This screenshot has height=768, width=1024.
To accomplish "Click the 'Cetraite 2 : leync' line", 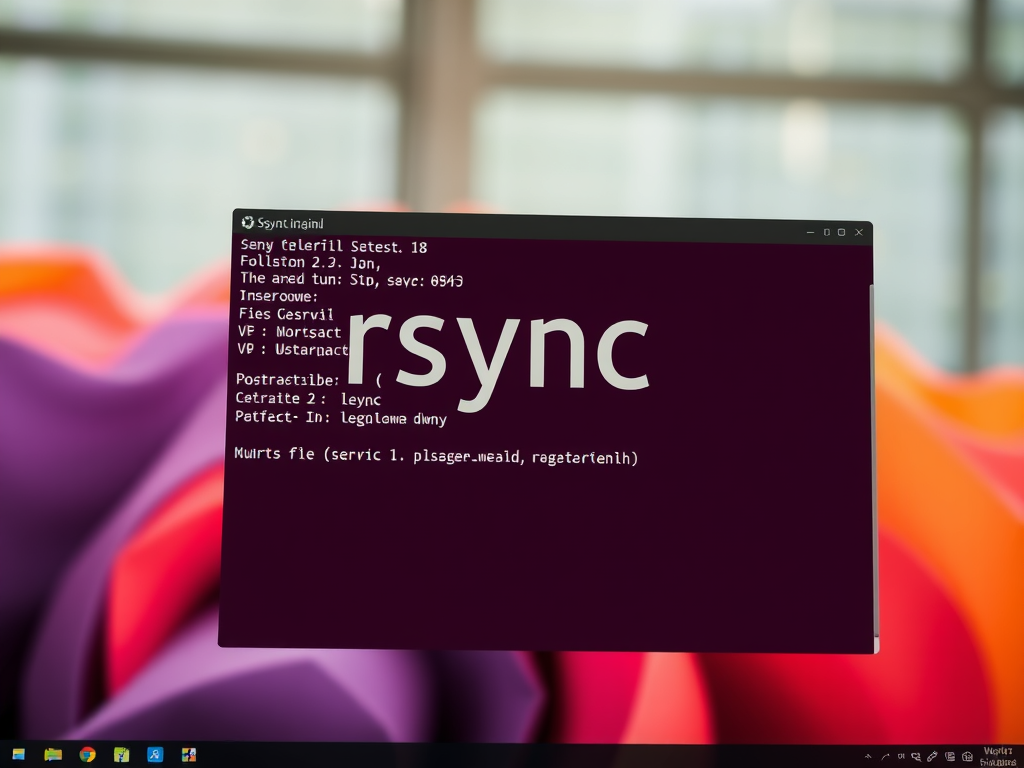I will (308, 398).
